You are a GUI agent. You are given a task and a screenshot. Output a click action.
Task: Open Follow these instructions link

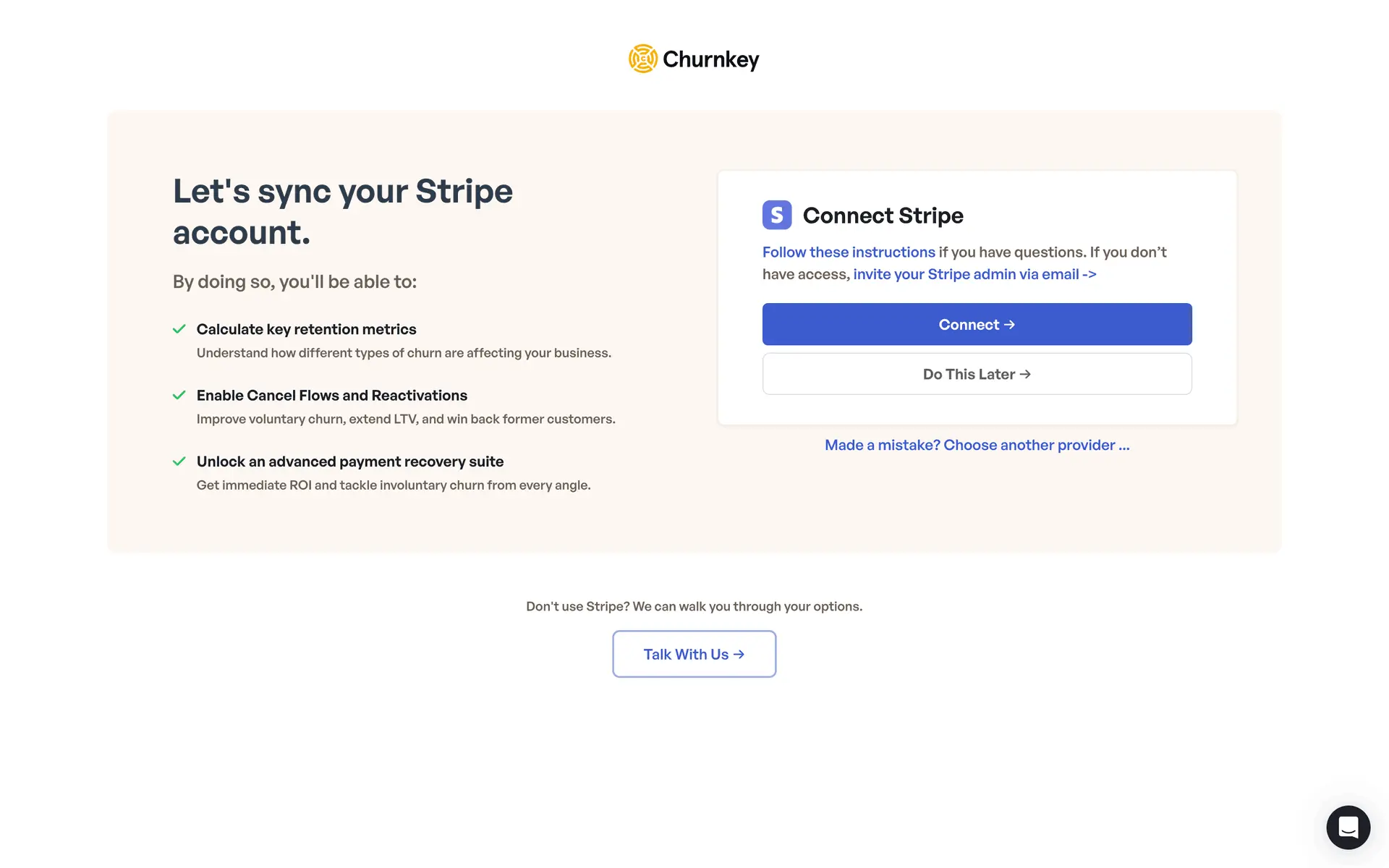pyautogui.click(x=849, y=252)
